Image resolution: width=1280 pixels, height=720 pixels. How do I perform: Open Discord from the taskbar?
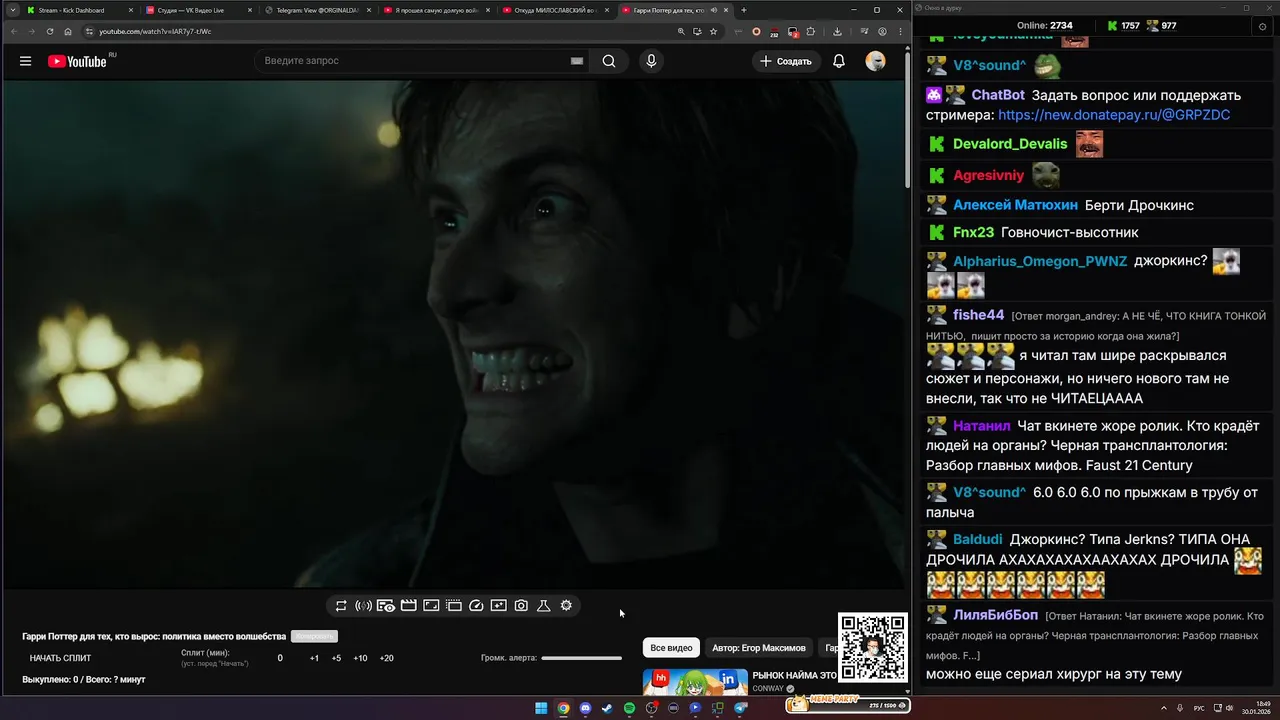pyautogui.click(x=585, y=708)
